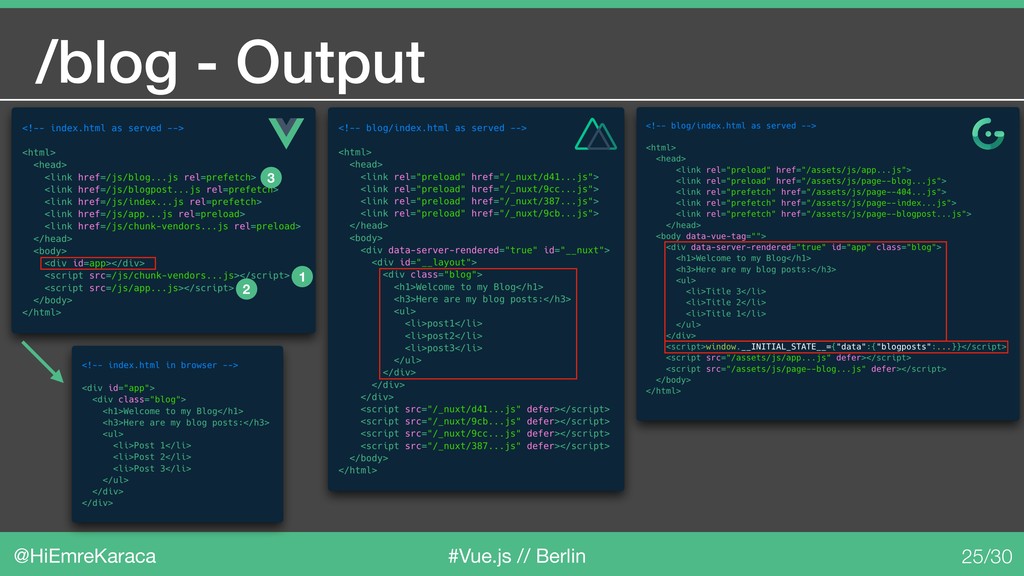Click the prefetch link "/assets/js/page--blogpost...js"
The height and width of the screenshot is (576, 1024).
(824, 214)
